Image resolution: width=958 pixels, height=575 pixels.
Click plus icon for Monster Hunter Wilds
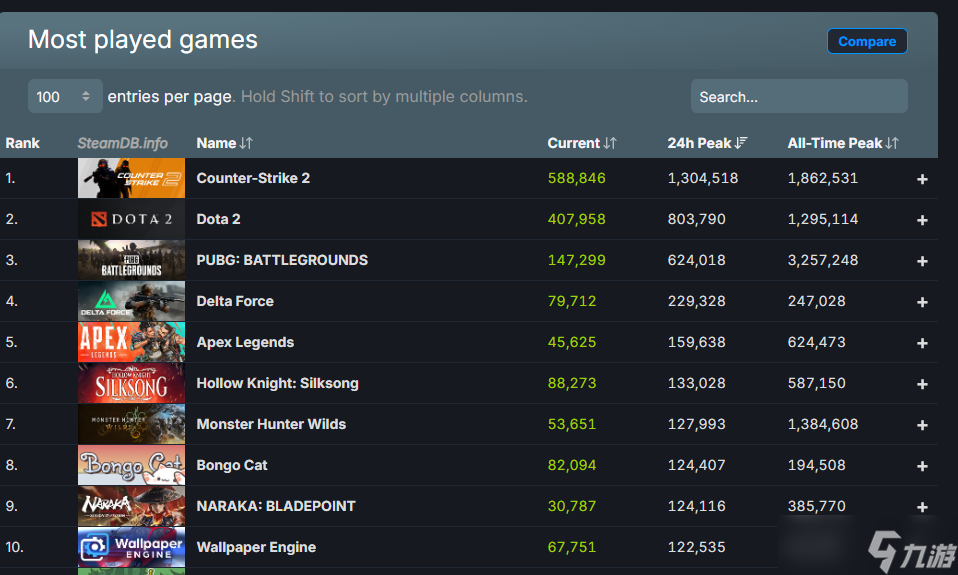coord(922,425)
